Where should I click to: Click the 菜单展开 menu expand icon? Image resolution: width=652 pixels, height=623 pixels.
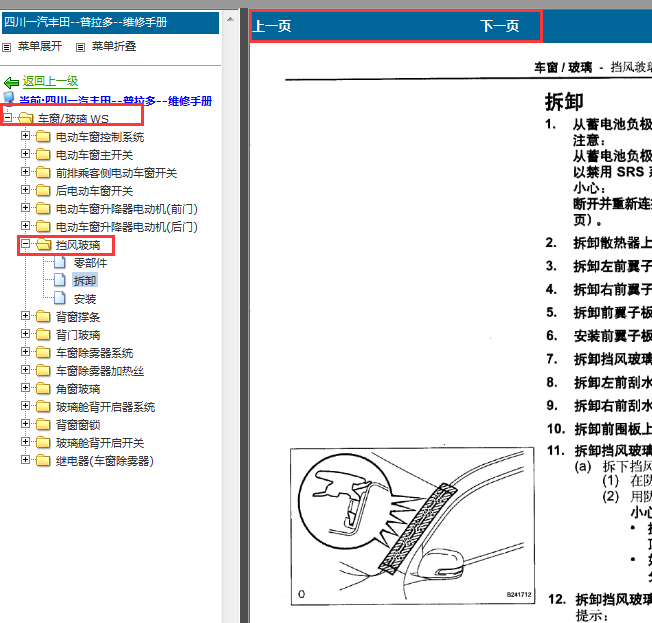coord(7,47)
